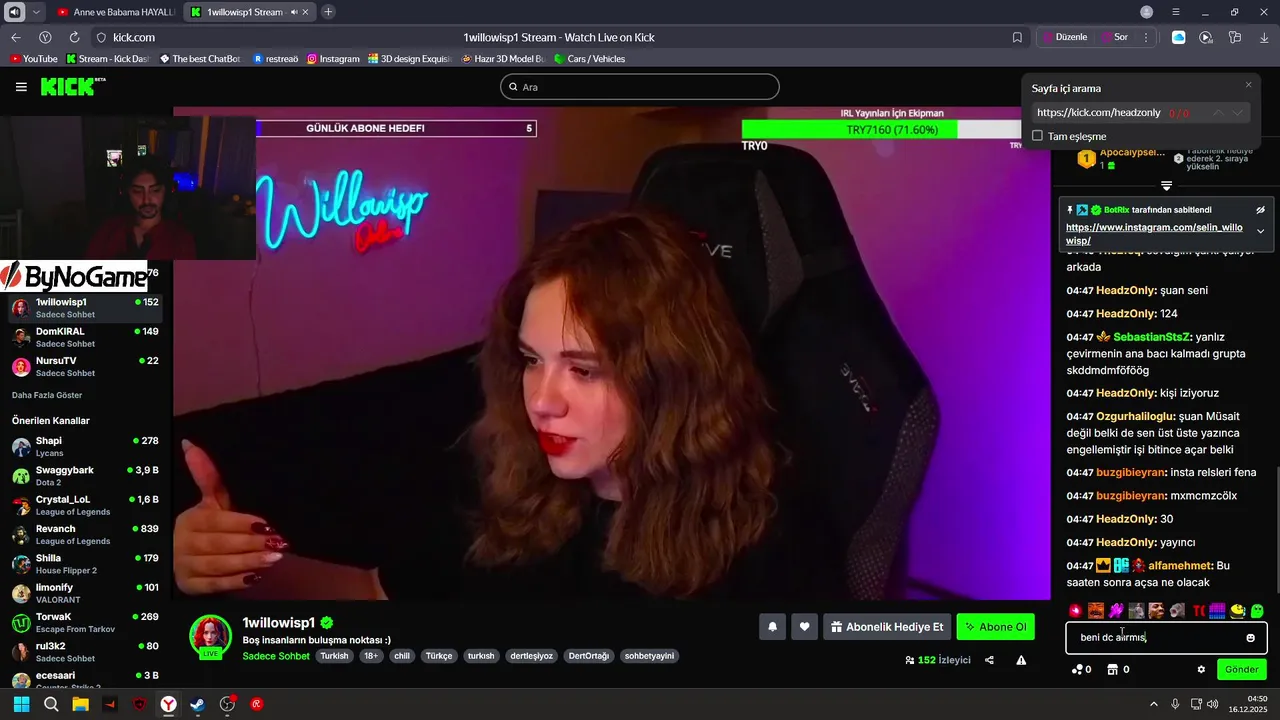The image size is (1280, 720).
Task: Open the Instagram bookmark
Action: click(333, 59)
